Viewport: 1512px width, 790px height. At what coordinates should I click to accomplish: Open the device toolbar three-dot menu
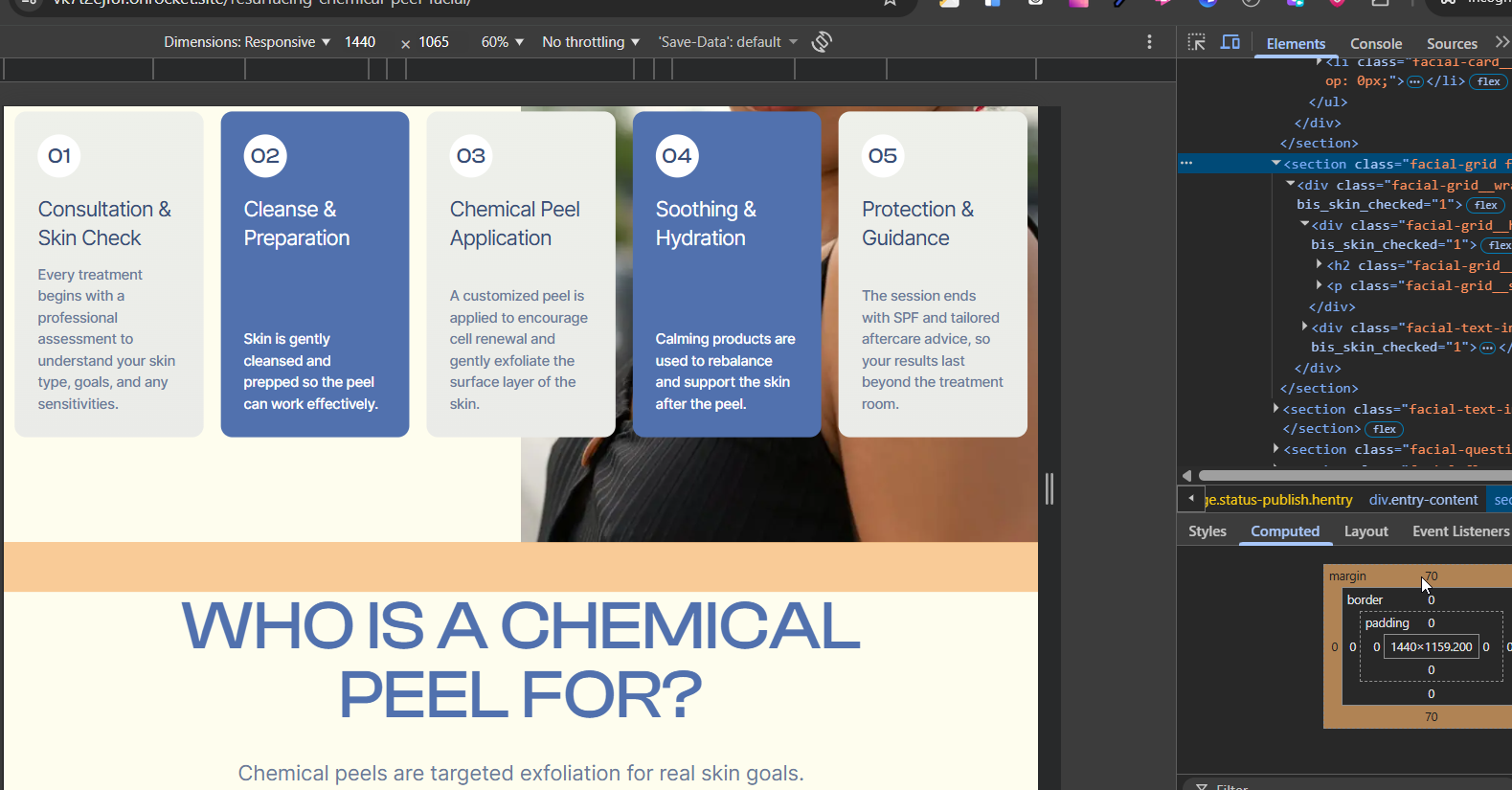(x=1149, y=42)
